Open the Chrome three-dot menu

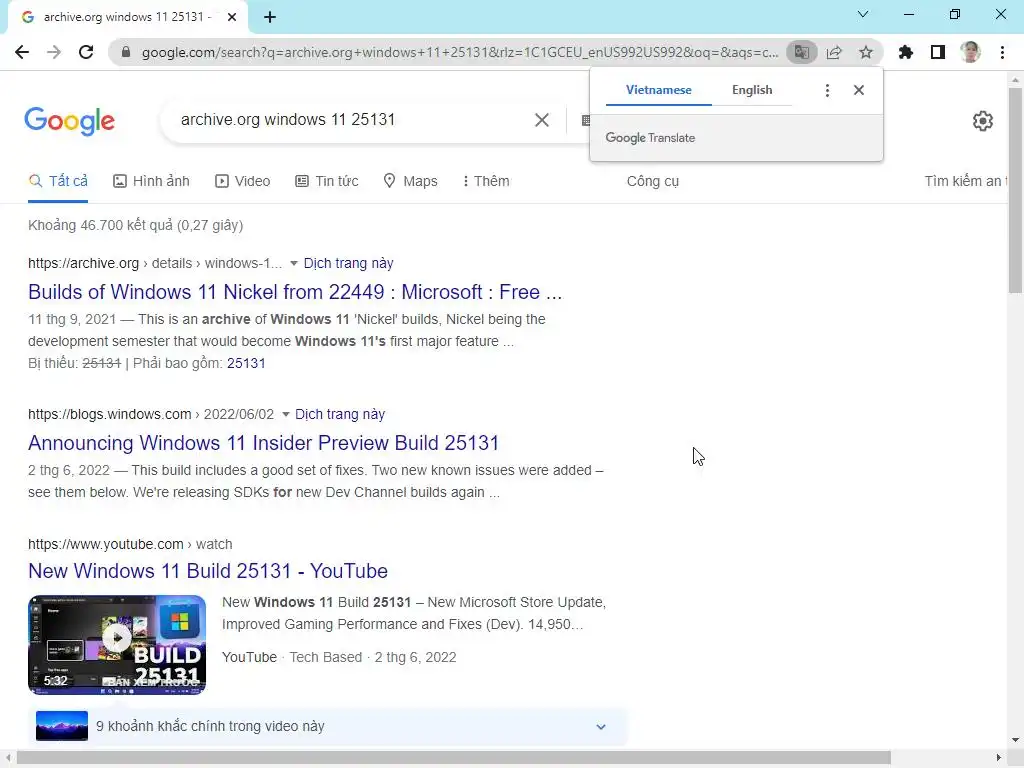click(1002, 52)
